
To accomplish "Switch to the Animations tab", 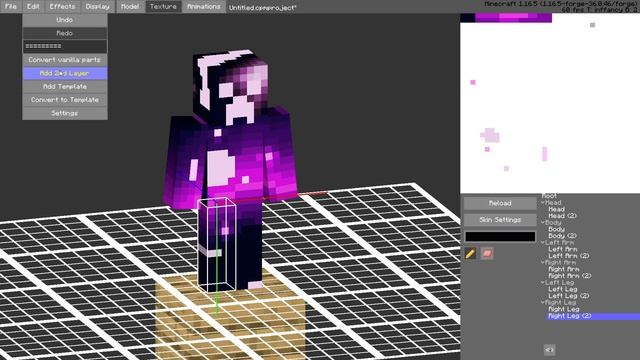I will point(203,7).
